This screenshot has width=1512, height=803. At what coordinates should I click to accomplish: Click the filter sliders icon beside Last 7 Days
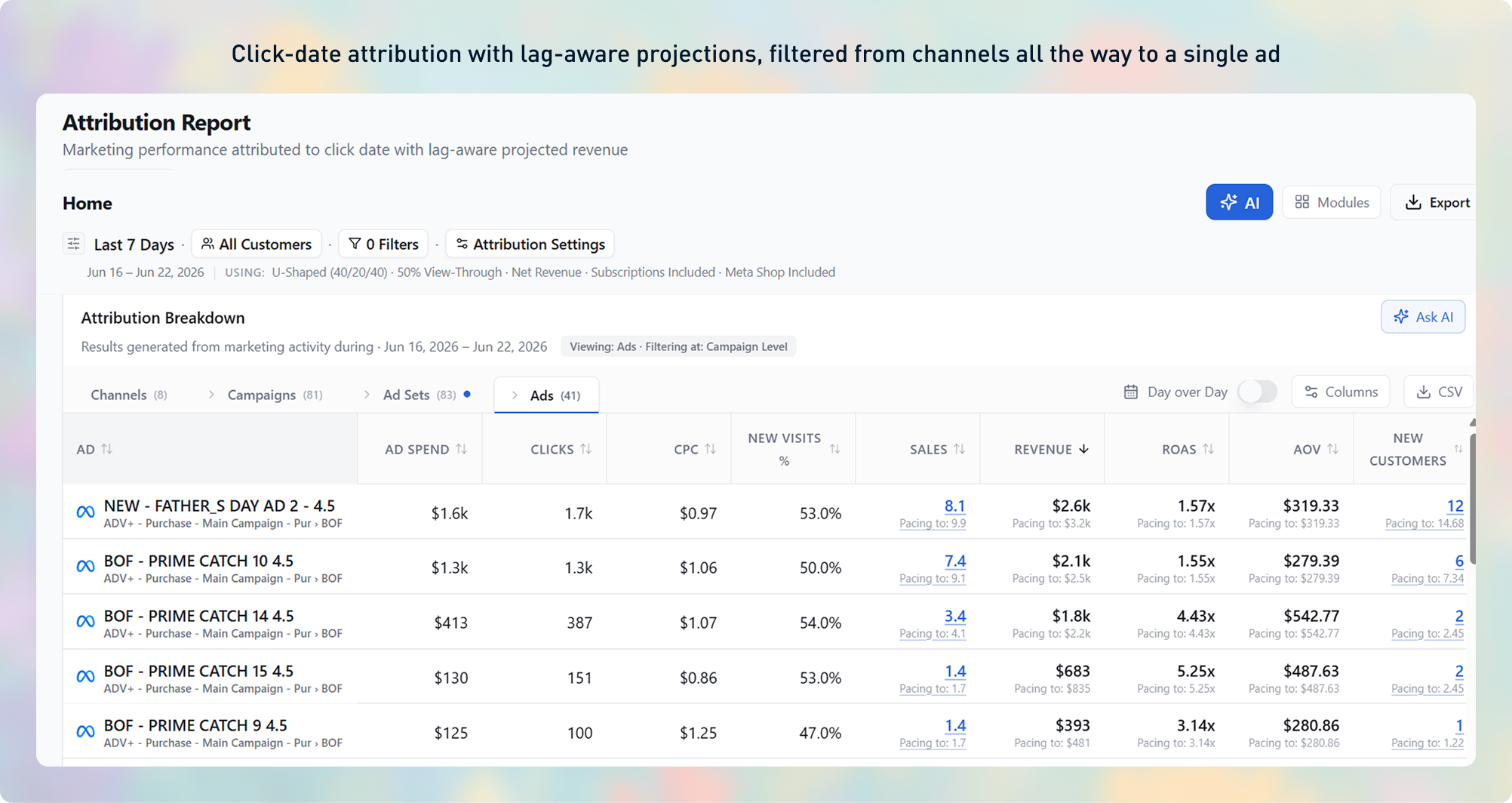coord(73,244)
